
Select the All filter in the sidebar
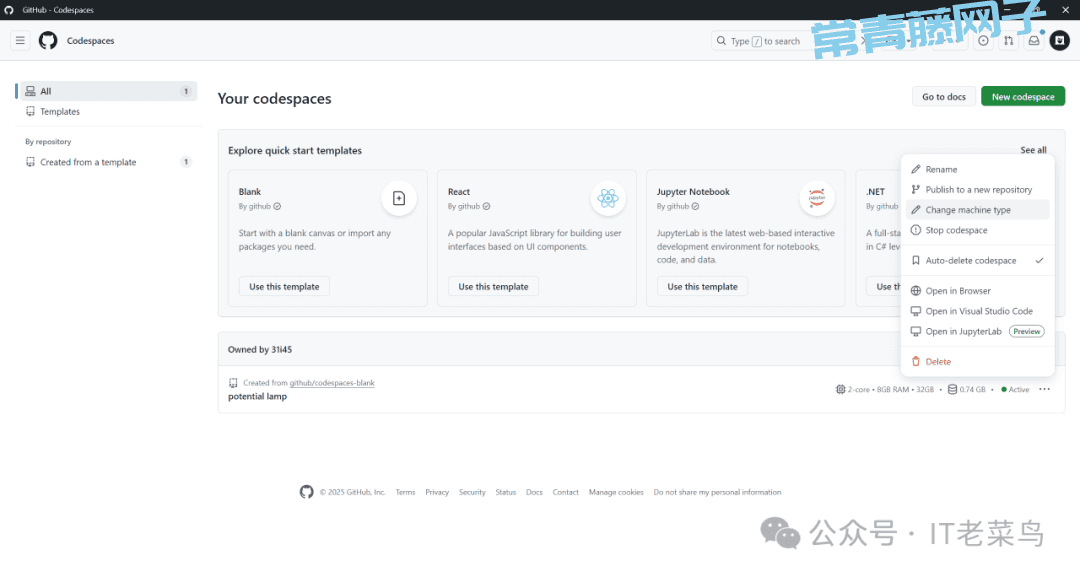(108, 91)
